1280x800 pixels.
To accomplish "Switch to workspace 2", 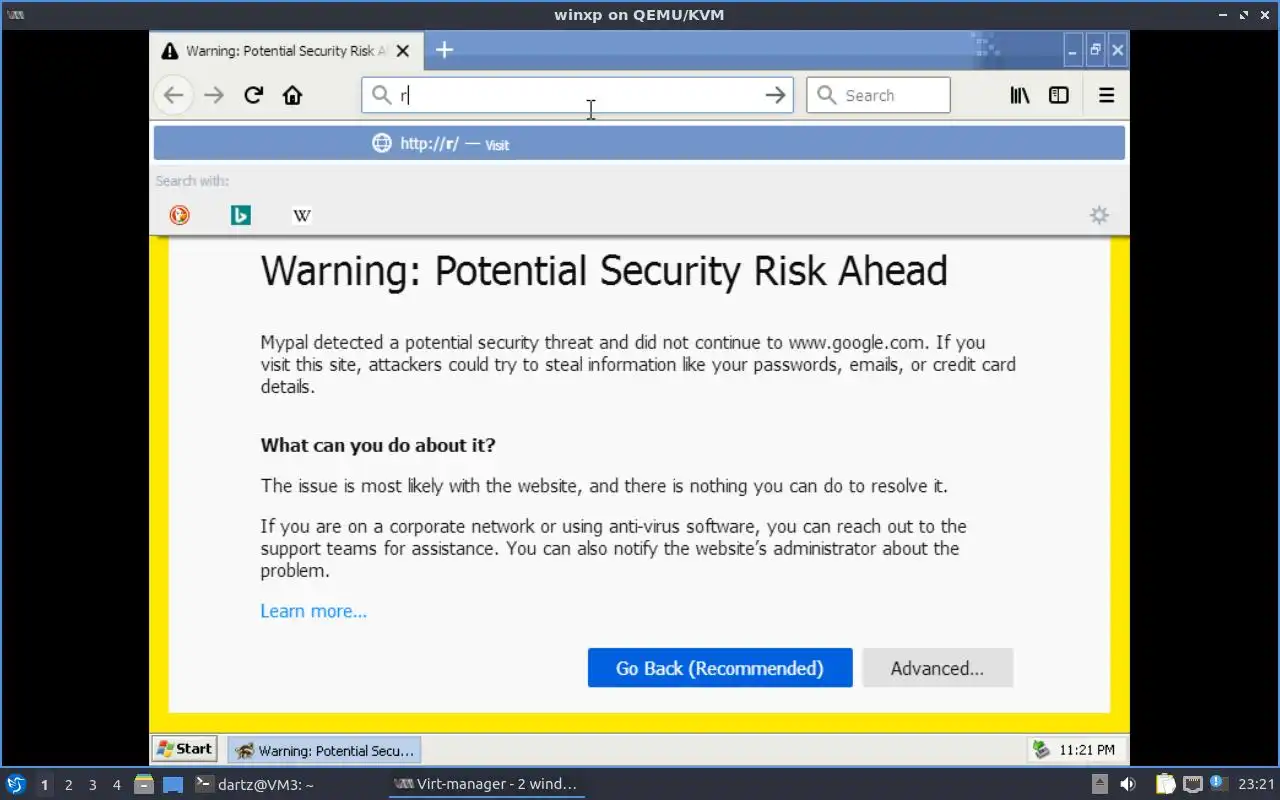I will coord(68,785).
